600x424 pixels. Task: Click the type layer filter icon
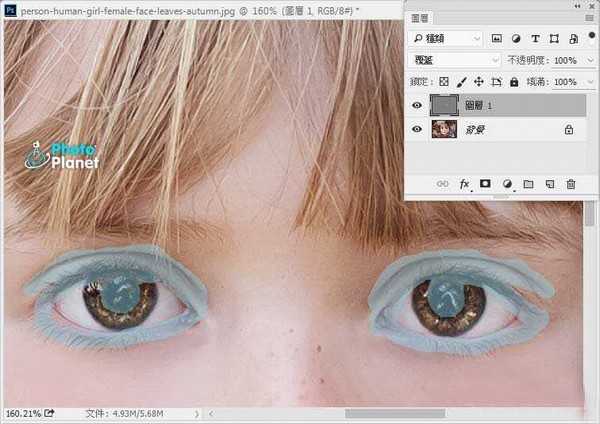(535, 38)
